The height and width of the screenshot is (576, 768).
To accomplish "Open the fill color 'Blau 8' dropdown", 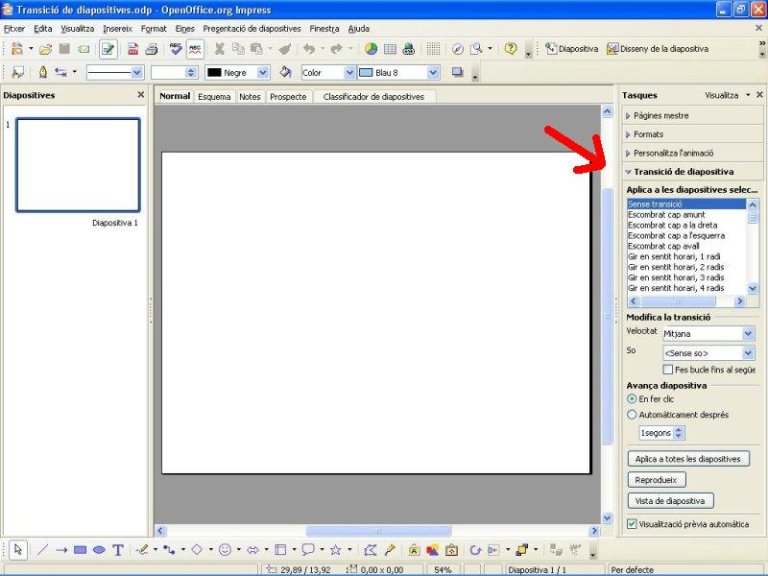I will click(433, 72).
